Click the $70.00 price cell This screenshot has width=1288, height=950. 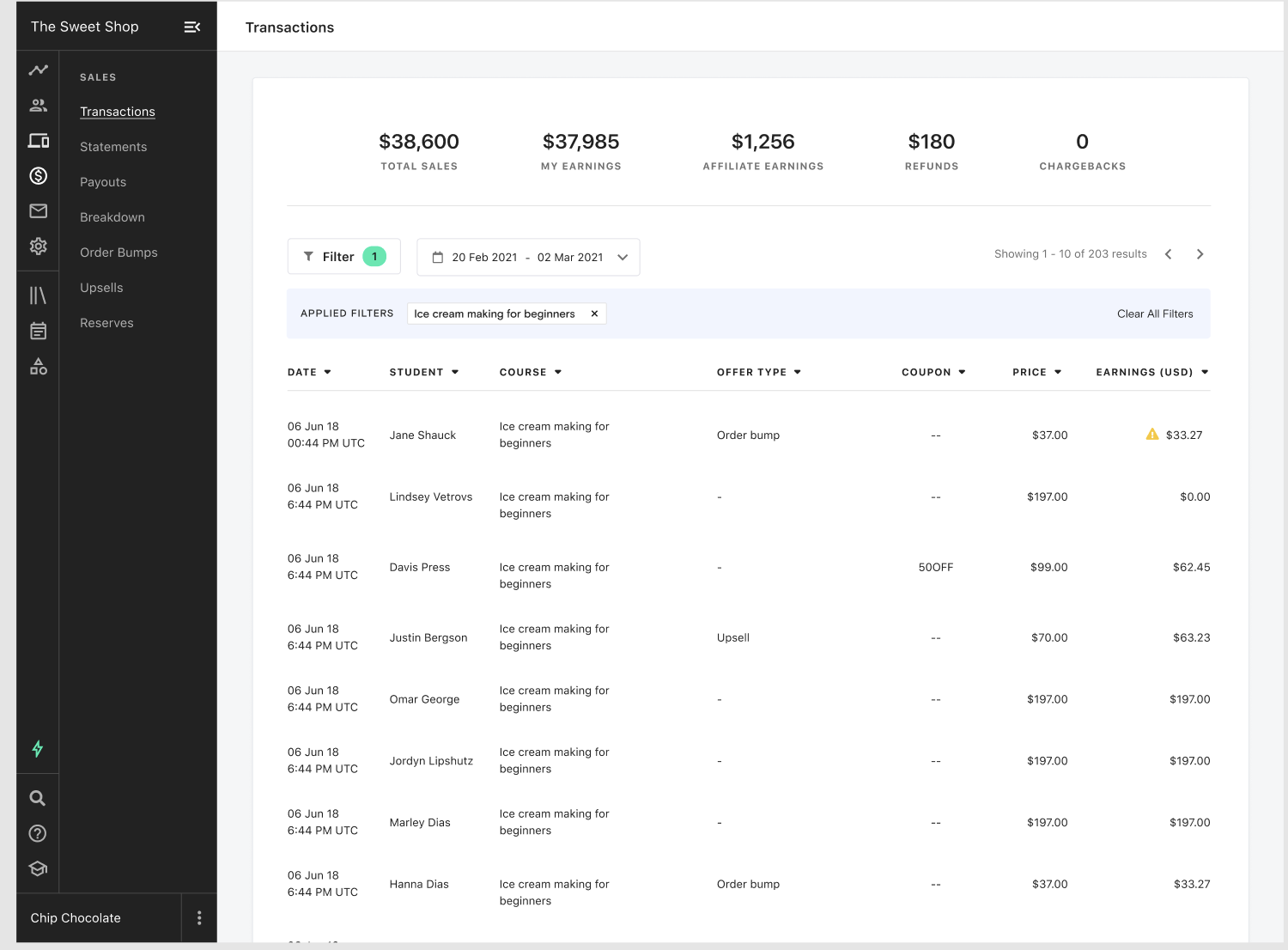1049,637
